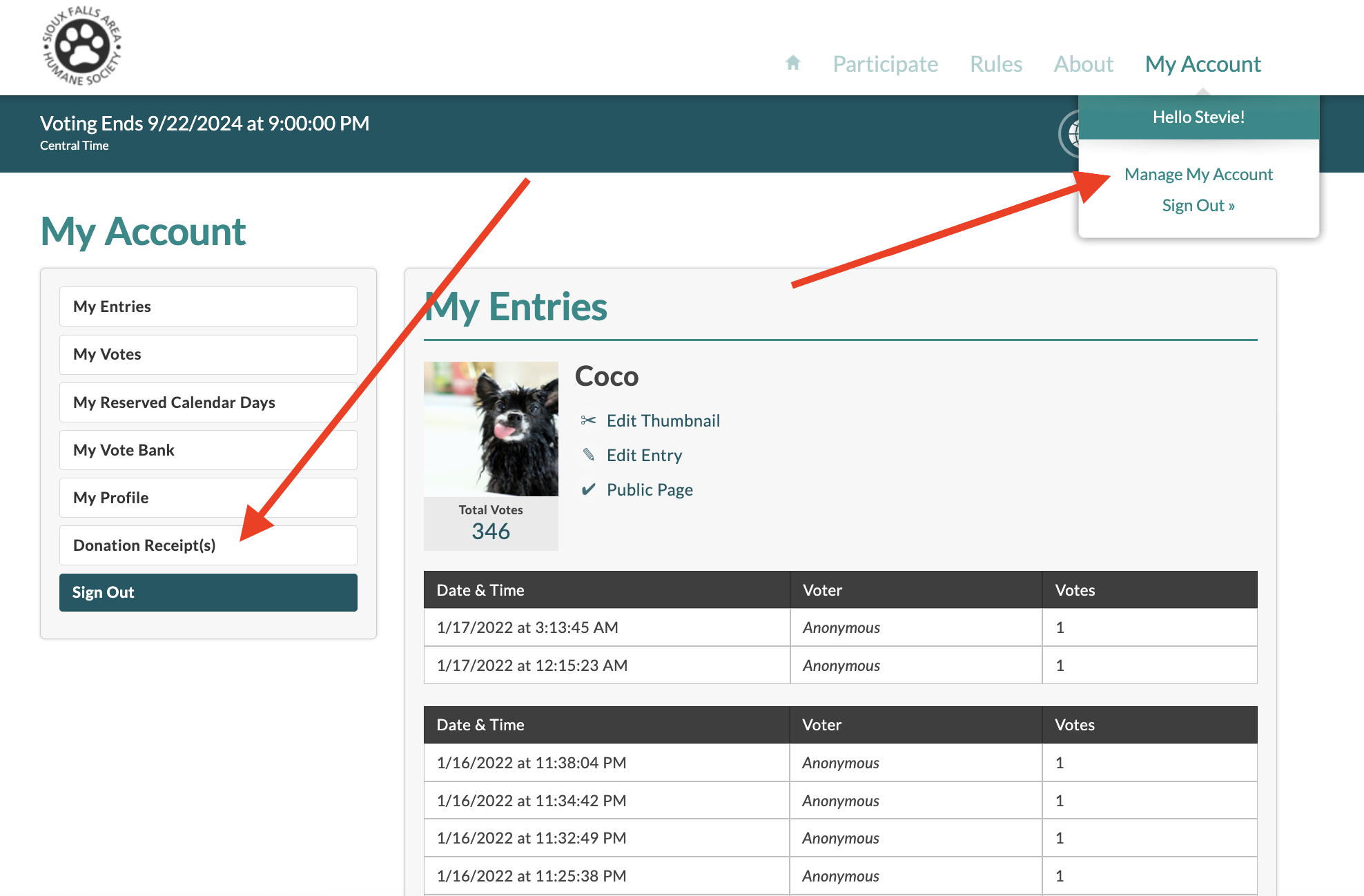Open the Rules menu item
The height and width of the screenshot is (896, 1364).
tap(995, 64)
